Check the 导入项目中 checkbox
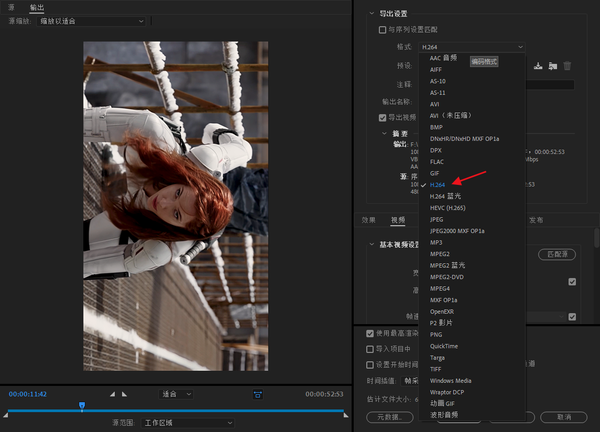This screenshot has height=432, width=600. [369, 350]
